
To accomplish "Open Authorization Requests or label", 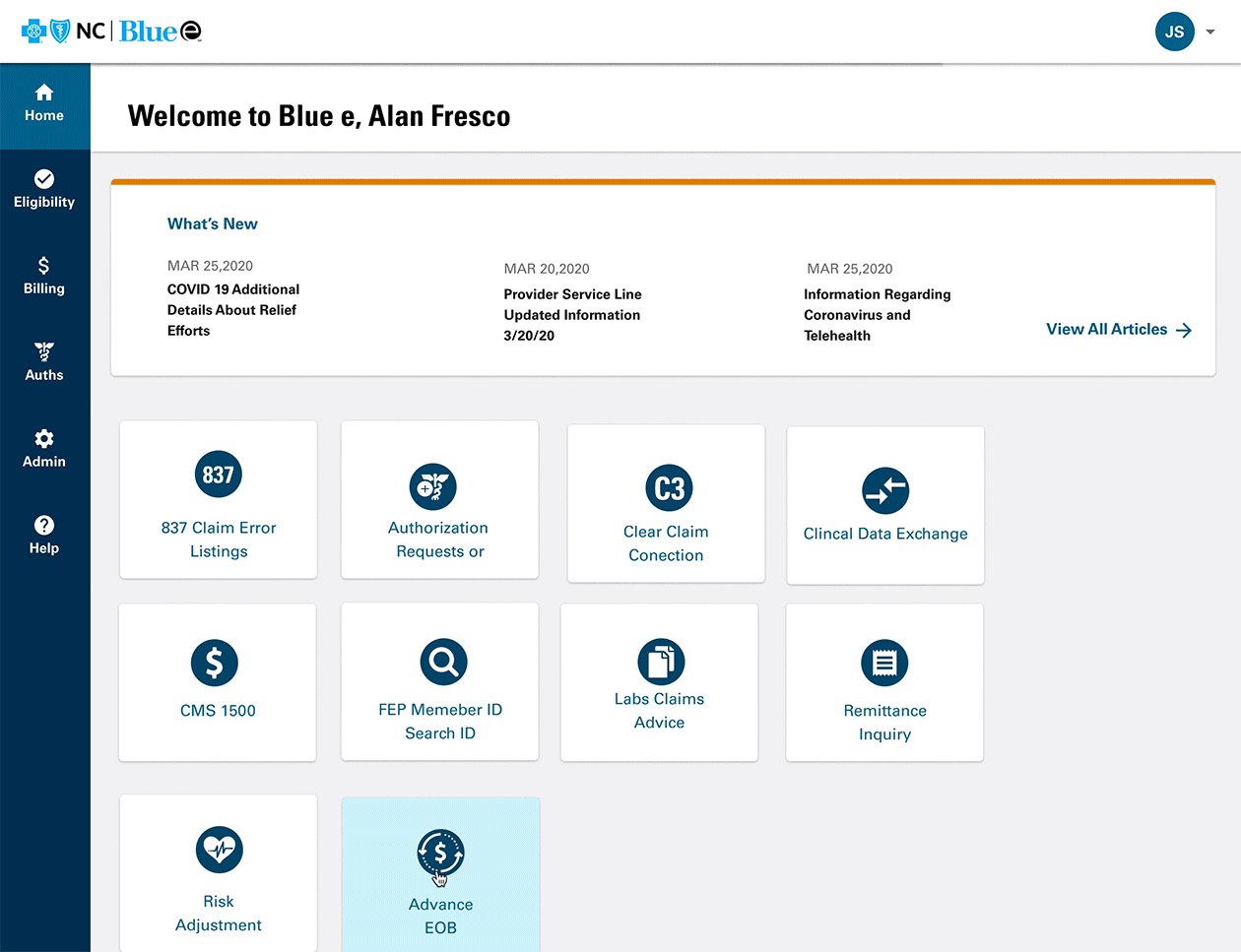I will pyautogui.click(x=439, y=539).
